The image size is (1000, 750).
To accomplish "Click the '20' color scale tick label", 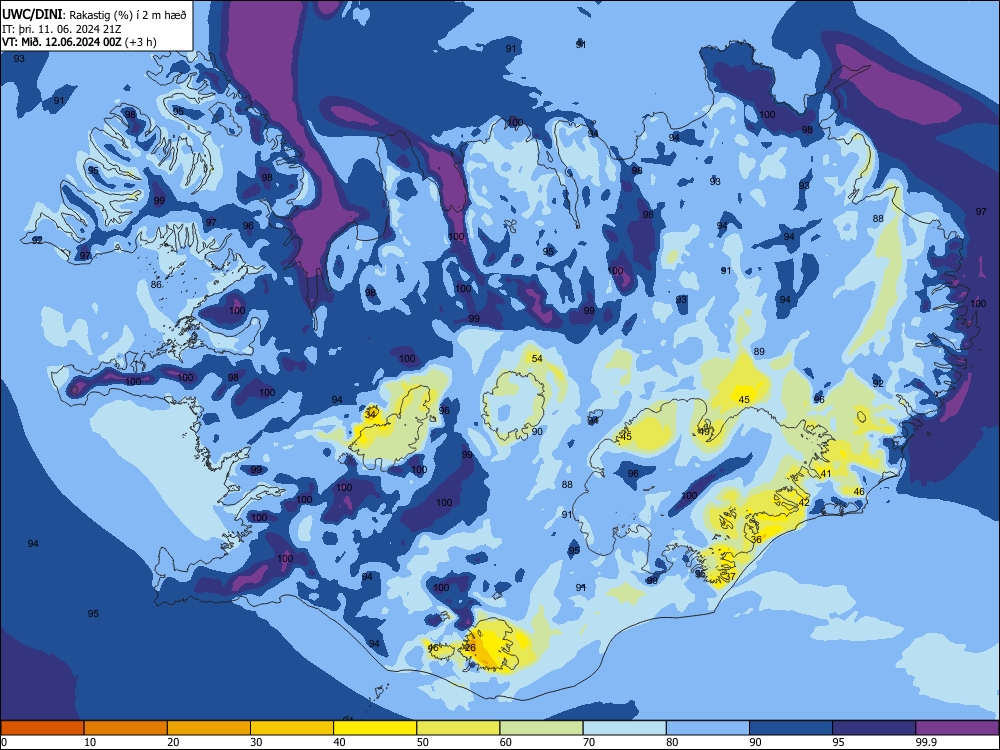I will pos(173,742).
